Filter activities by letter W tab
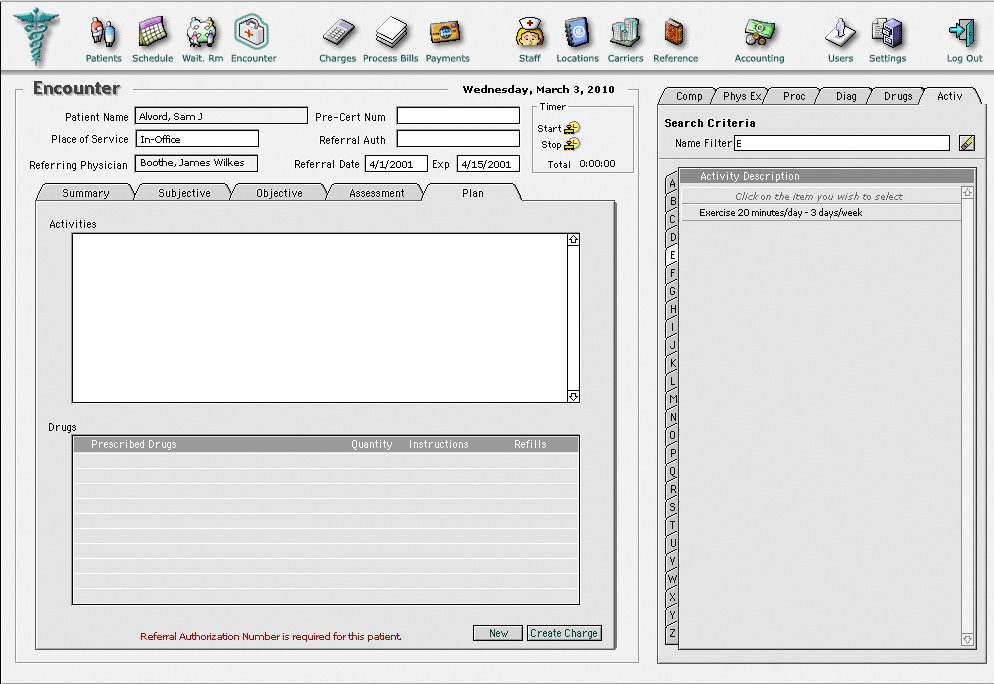 click(672, 579)
